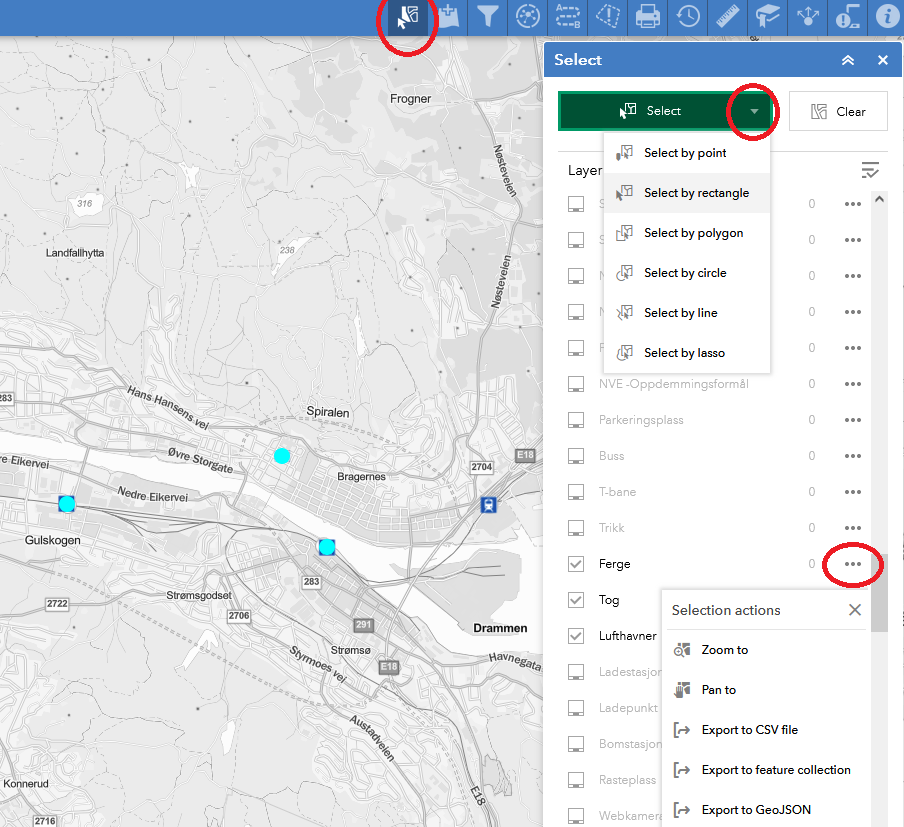Open the share arrows widget
Image resolution: width=904 pixels, height=827 pixels.
click(x=808, y=17)
